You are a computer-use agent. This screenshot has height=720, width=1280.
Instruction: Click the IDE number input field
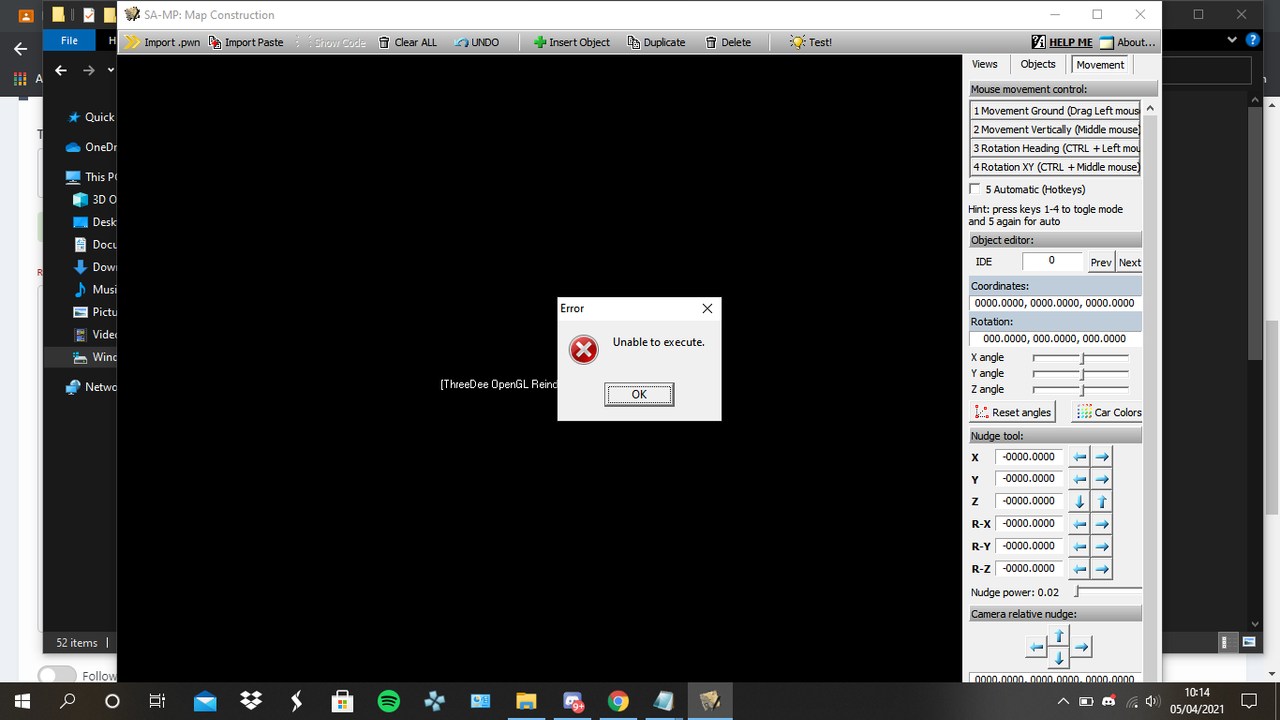[1052, 261]
